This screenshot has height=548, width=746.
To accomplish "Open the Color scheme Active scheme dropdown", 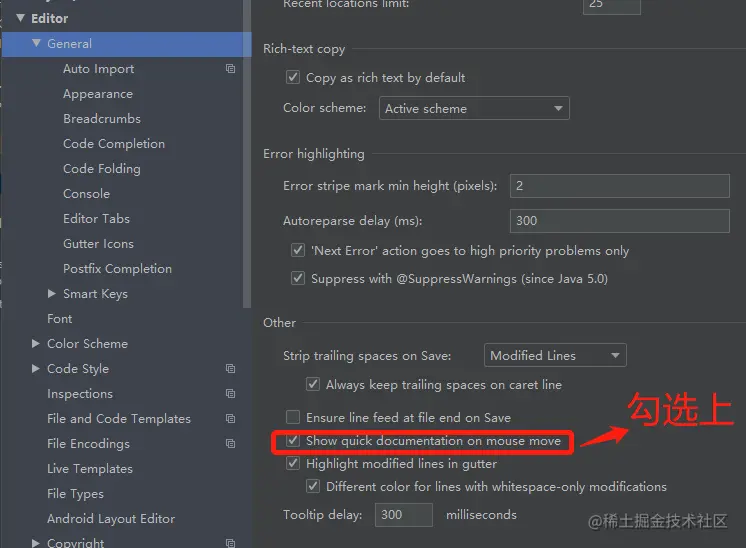I will 474,108.
